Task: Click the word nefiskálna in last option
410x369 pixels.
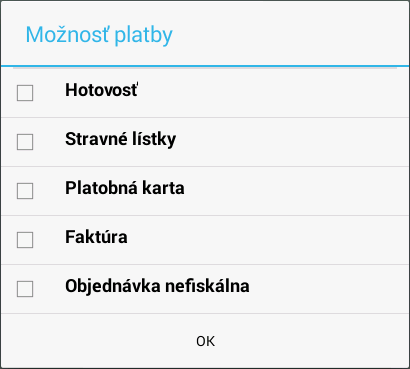Action: coord(207,286)
